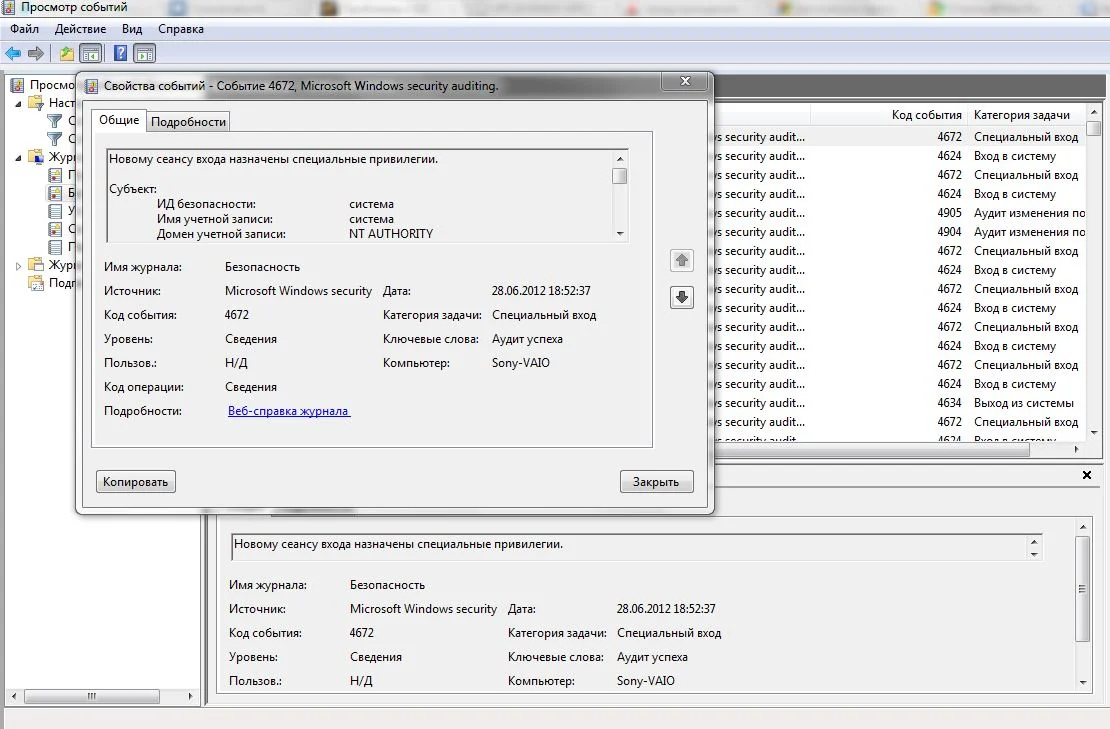Click the Forward arrow toolbar icon

pos(36,54)
